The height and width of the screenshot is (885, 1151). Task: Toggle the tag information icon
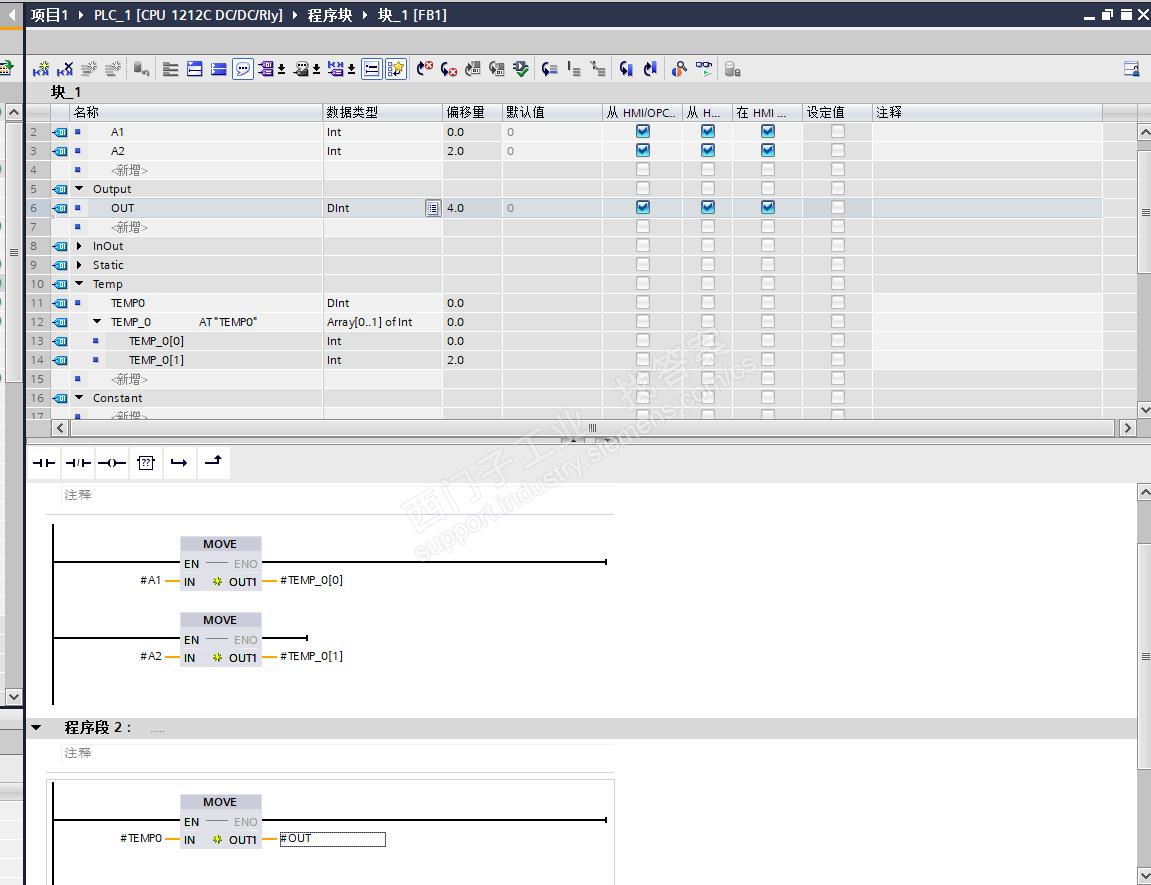coord(301,69)
